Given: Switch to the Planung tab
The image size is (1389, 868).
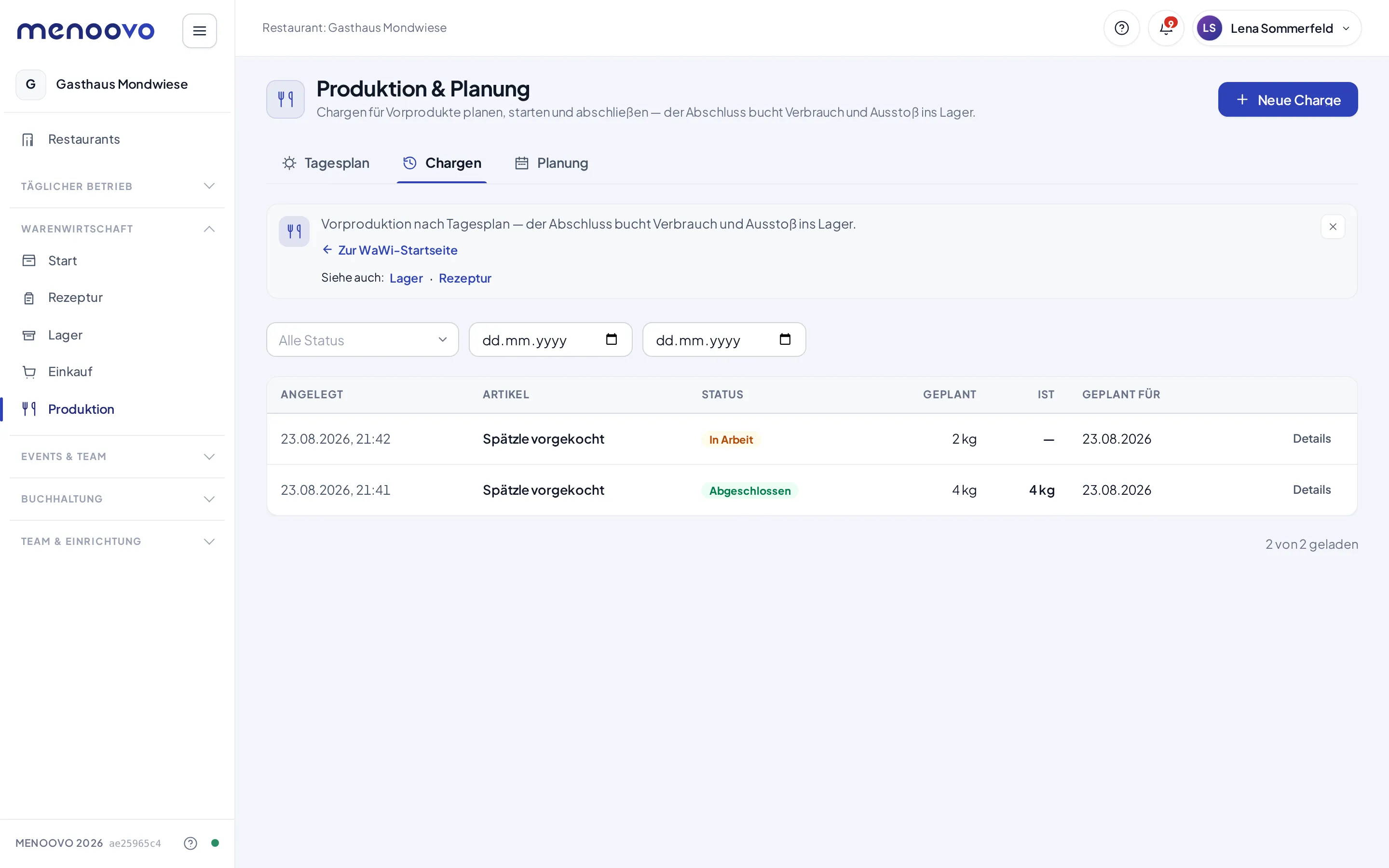Looking at the screenshot, I should coord(551,163).
